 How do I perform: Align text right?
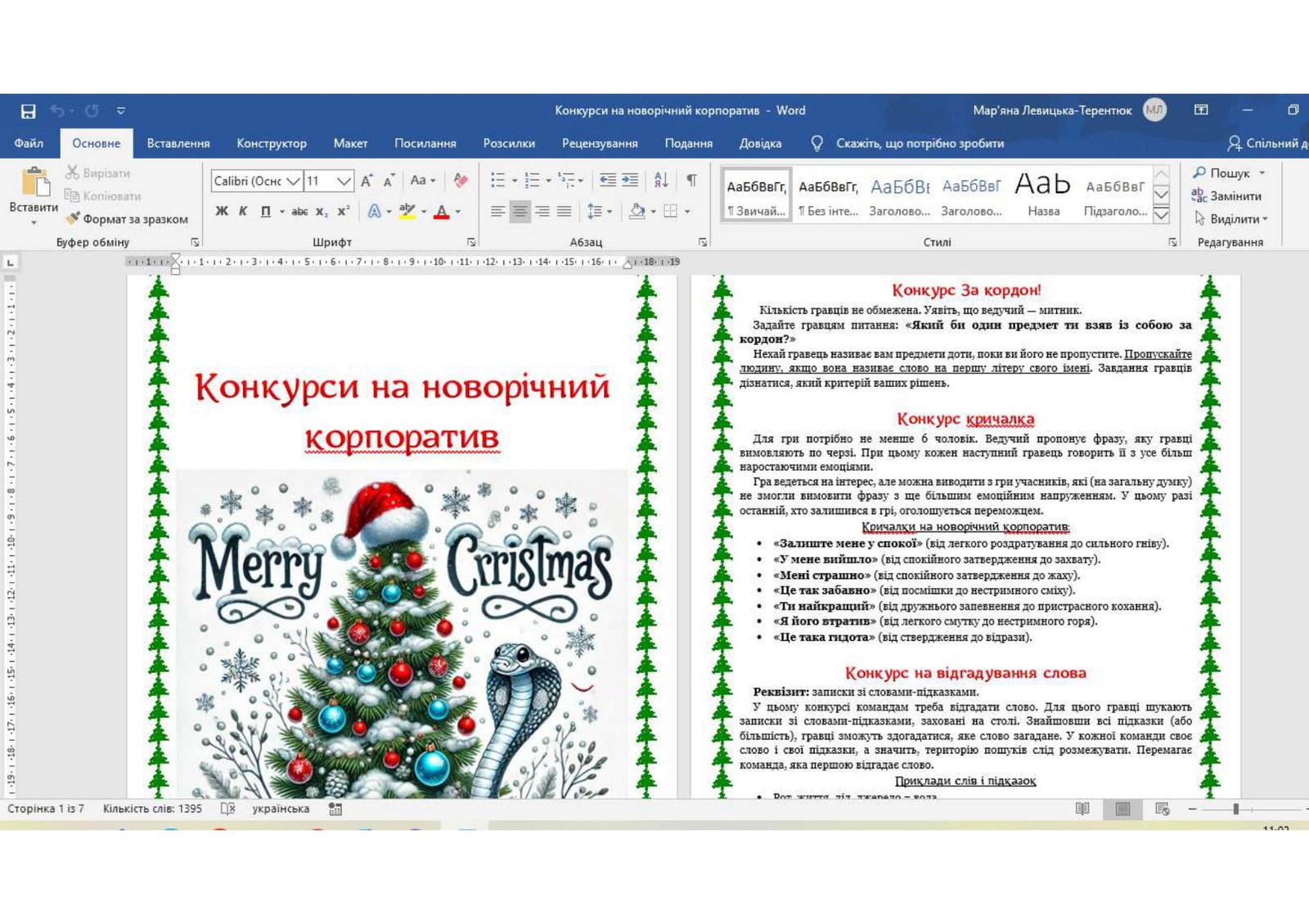click(542, 212)
